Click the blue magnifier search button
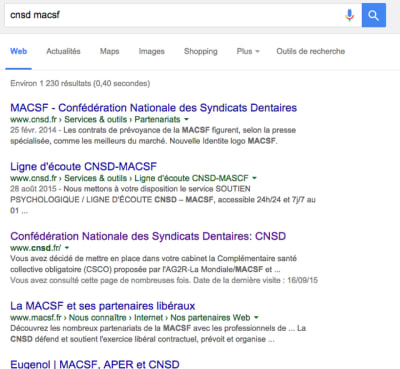 coord(374,15)
